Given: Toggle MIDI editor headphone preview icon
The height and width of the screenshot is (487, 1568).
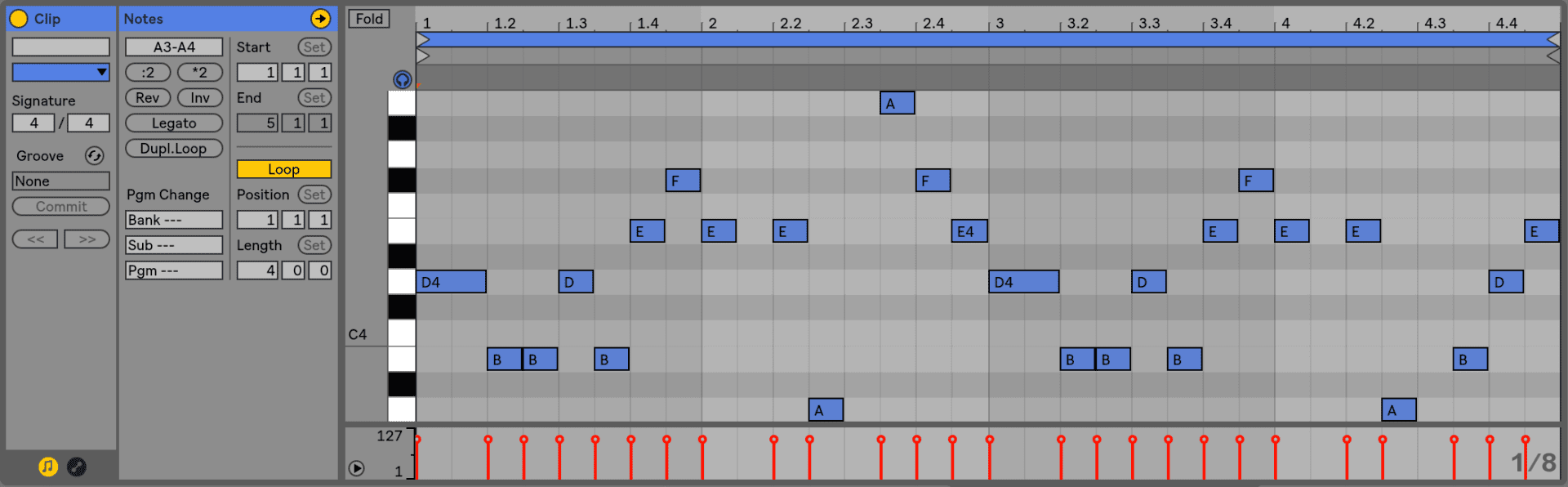Looking at the screenshot, I should tap(402, 79).
